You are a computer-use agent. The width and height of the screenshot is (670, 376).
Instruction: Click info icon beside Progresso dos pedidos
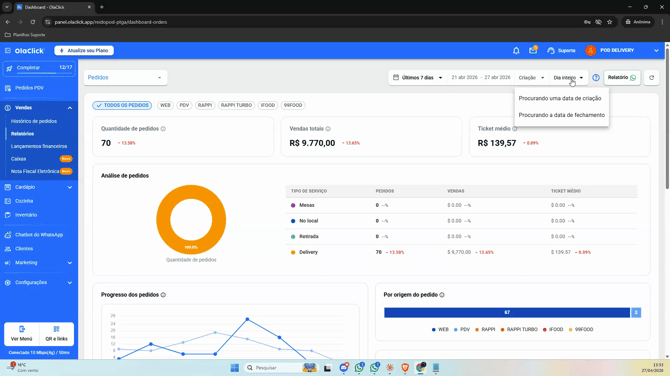(x=163, y=295)
